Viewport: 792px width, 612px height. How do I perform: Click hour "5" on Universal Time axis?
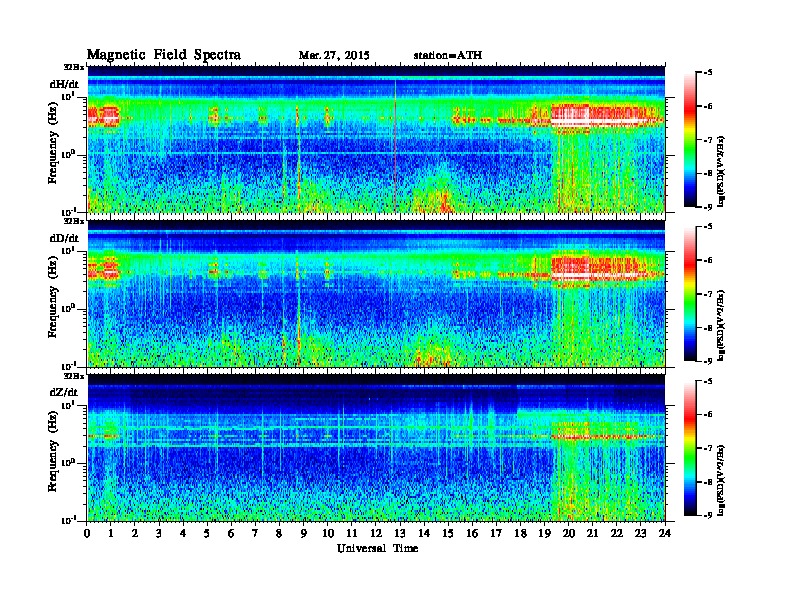coord(207,534)
